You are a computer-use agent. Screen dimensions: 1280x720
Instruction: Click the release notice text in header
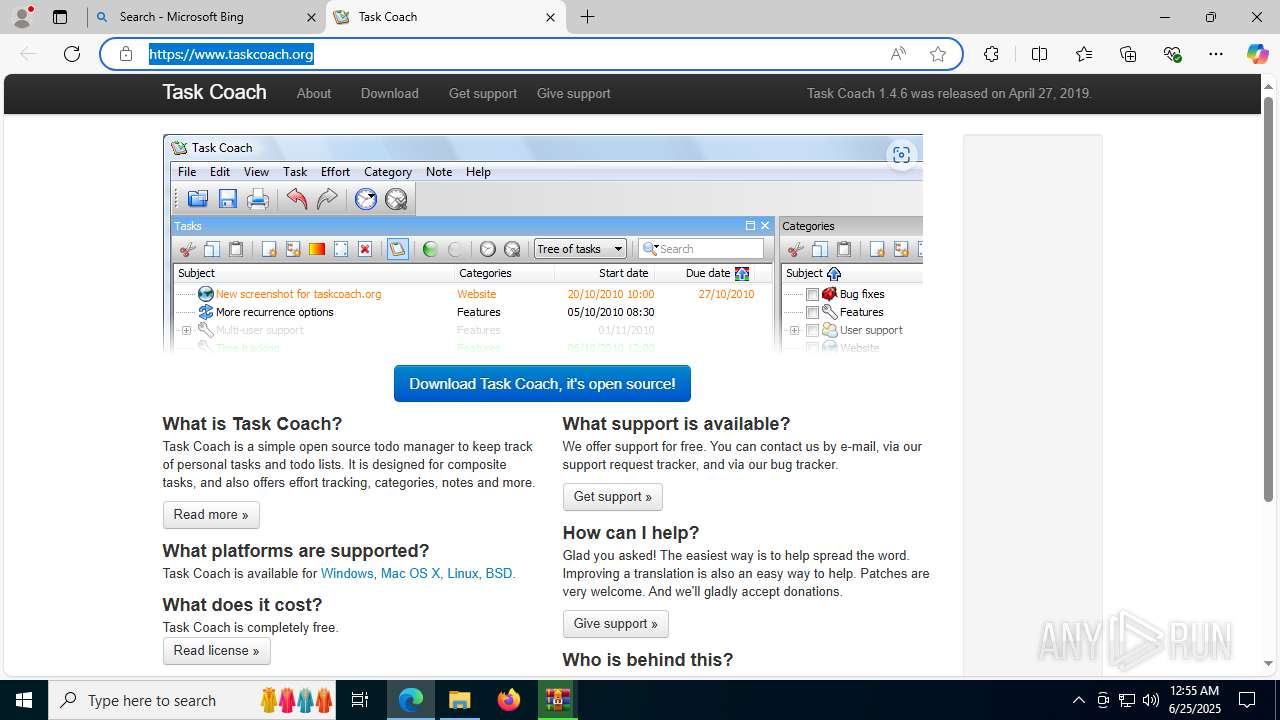pos(949,94)
